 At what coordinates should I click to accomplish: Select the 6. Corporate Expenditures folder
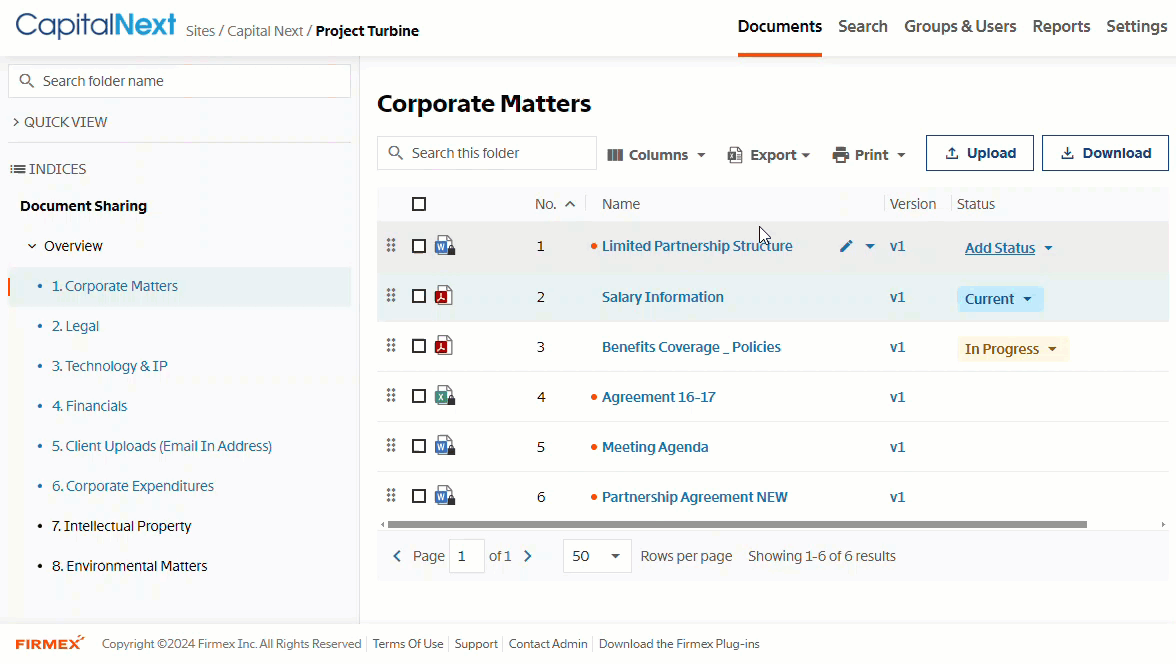click(x=133, y=485)
